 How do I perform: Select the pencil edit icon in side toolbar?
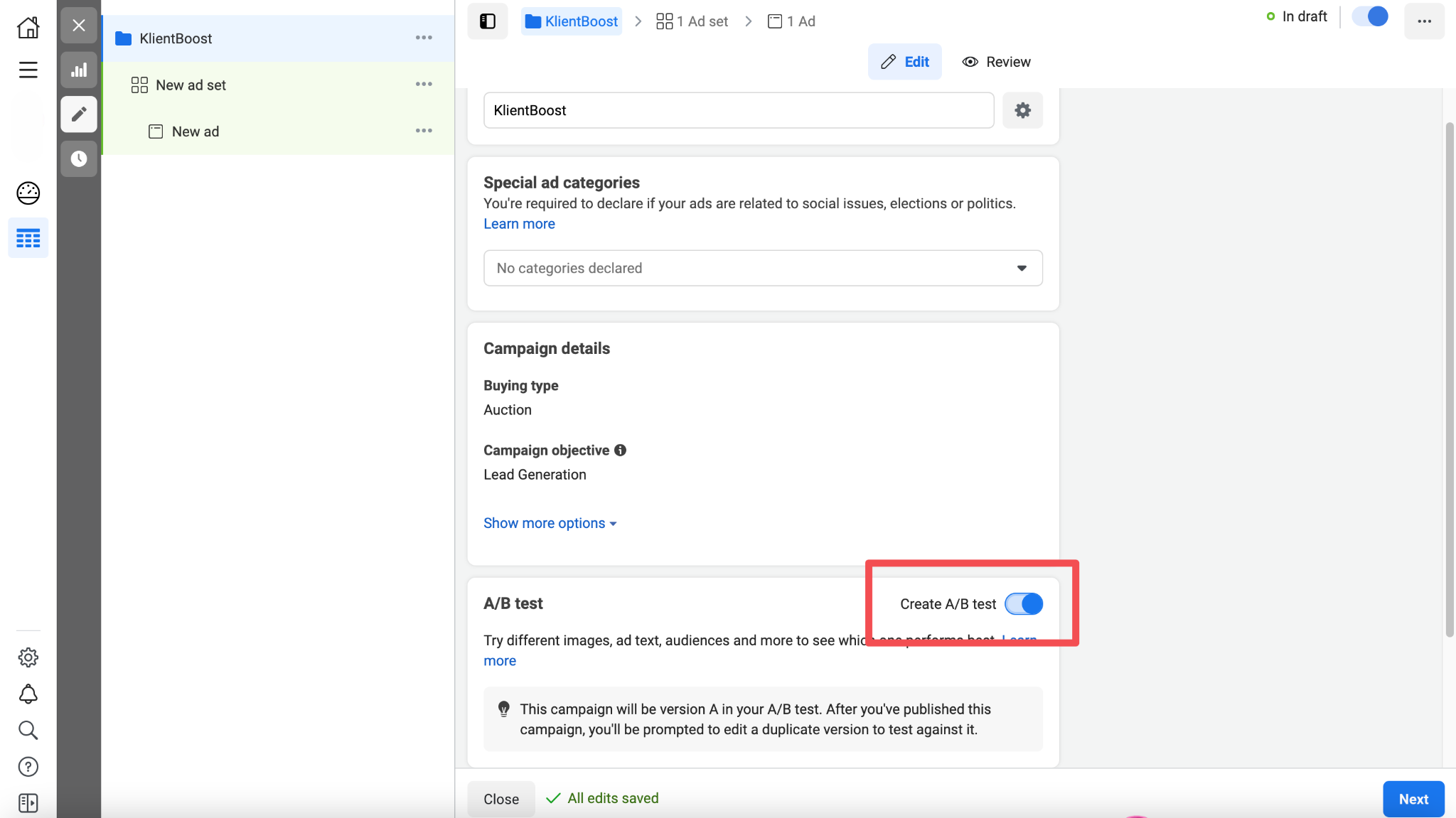coord(79,114)
